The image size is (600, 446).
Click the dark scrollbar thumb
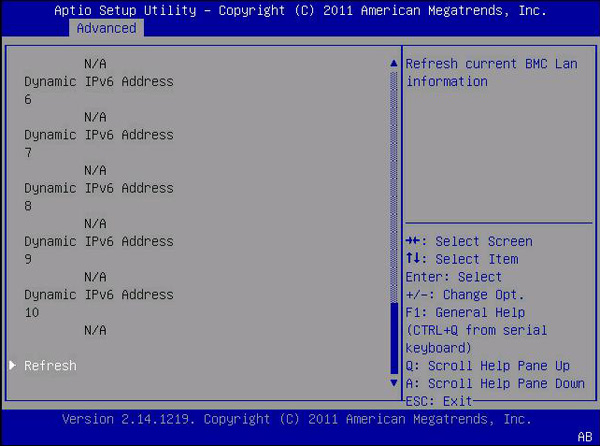coord(394,338)
